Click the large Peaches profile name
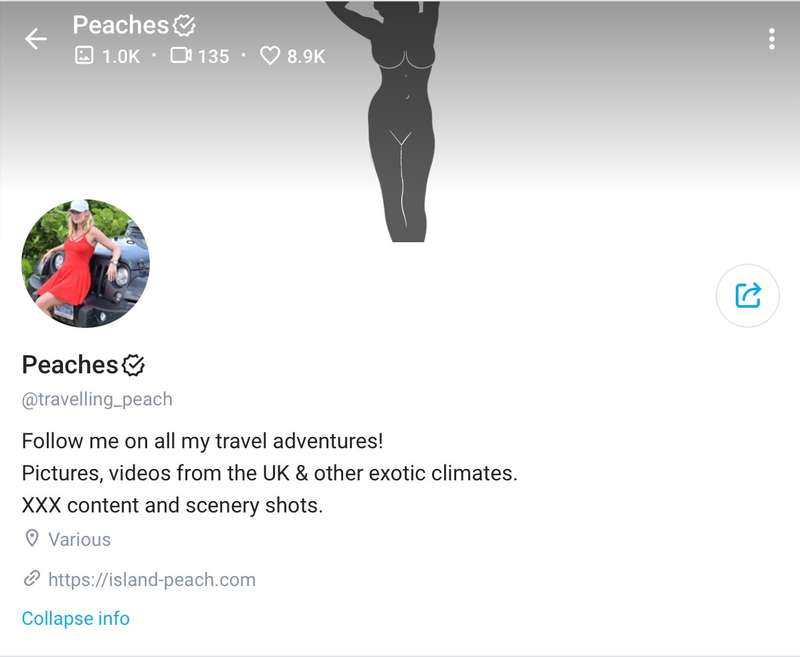The width and height of the screenshot is (800, 657). (70, 365)
